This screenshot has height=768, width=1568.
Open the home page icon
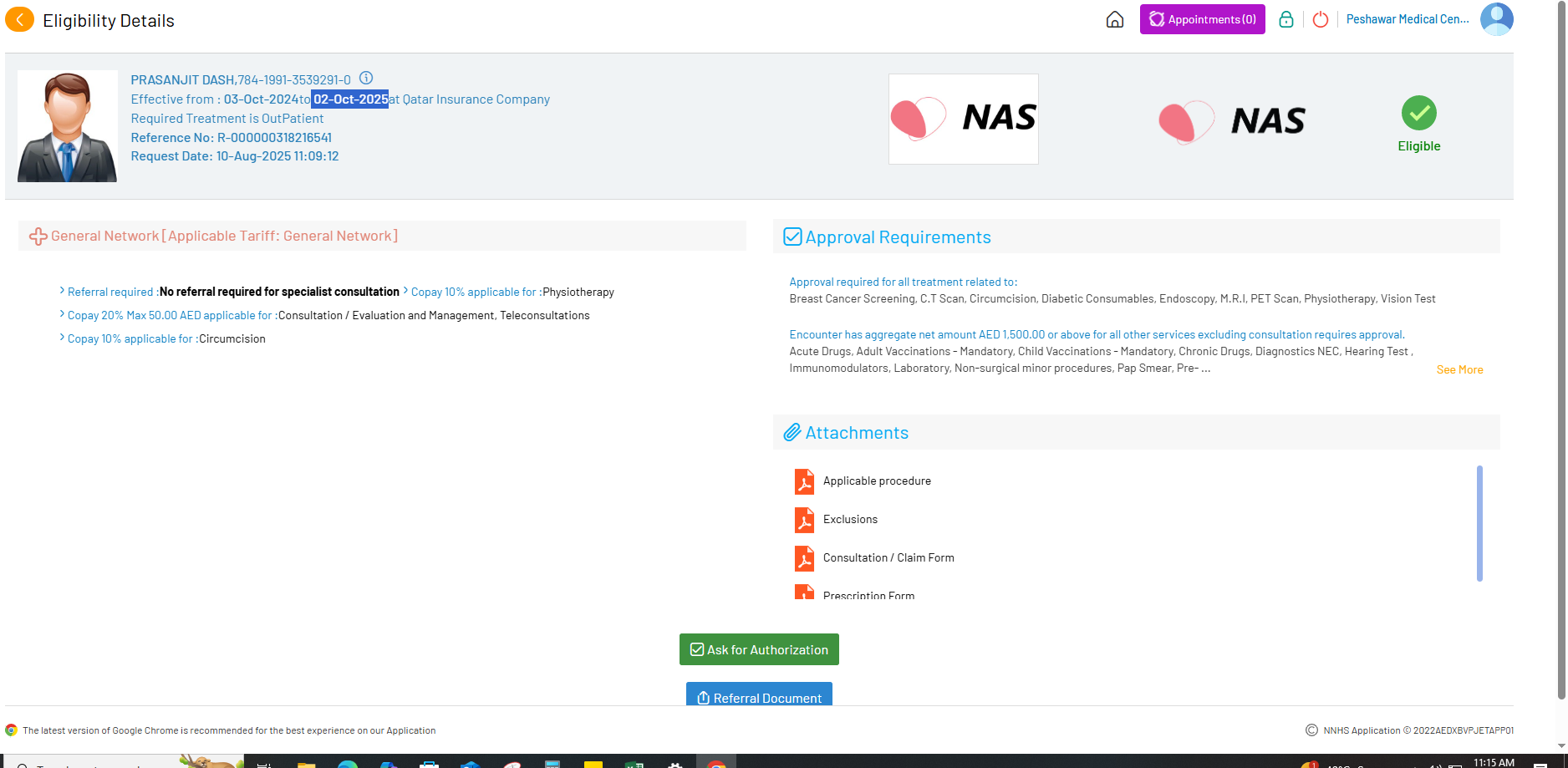(x=1115, y=19)
